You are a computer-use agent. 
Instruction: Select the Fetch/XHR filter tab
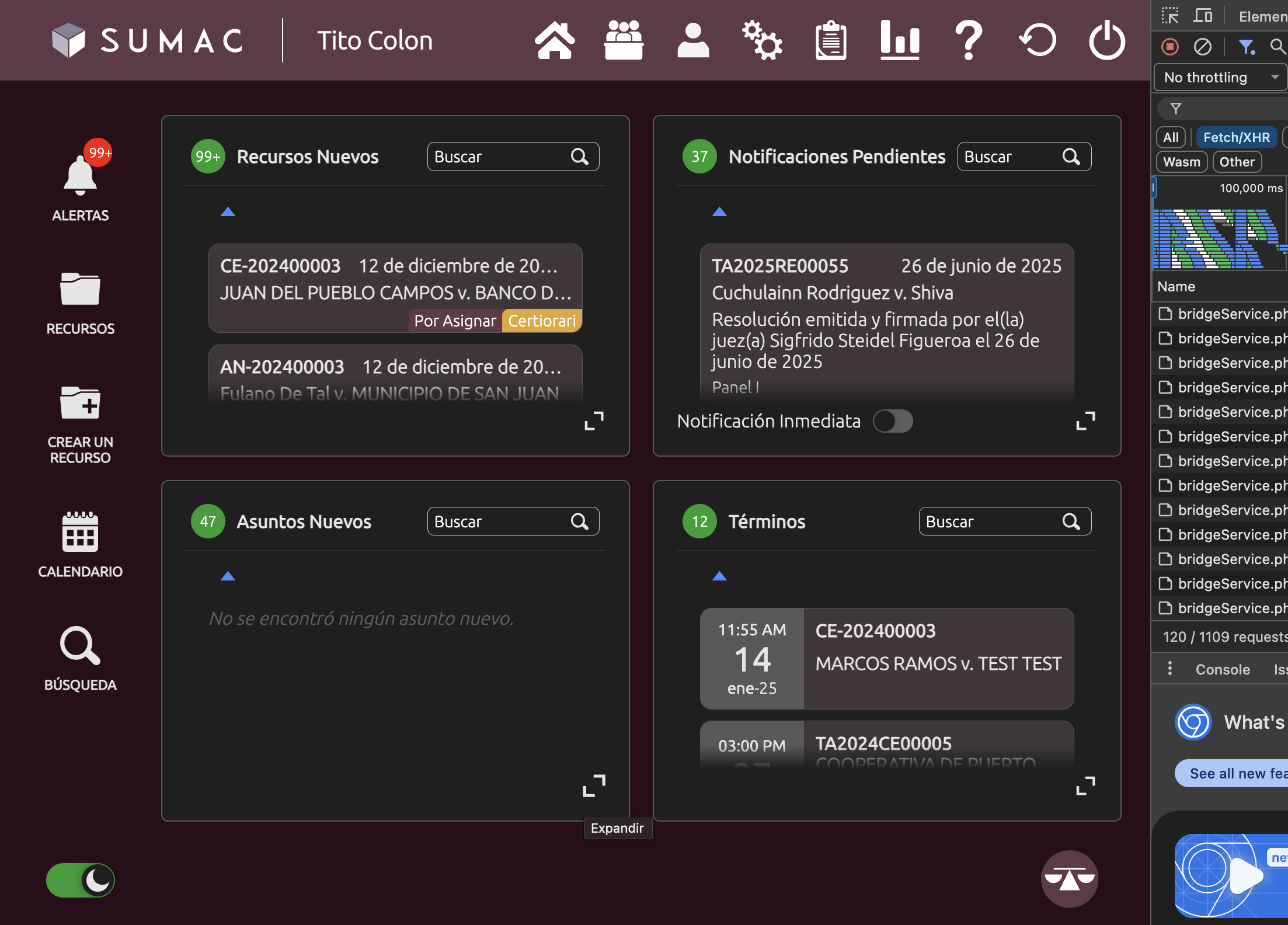tap(1236, 137)
